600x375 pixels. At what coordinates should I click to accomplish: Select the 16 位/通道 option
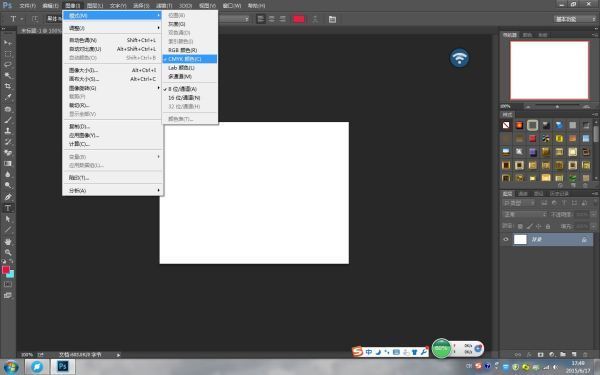[190, 98]
